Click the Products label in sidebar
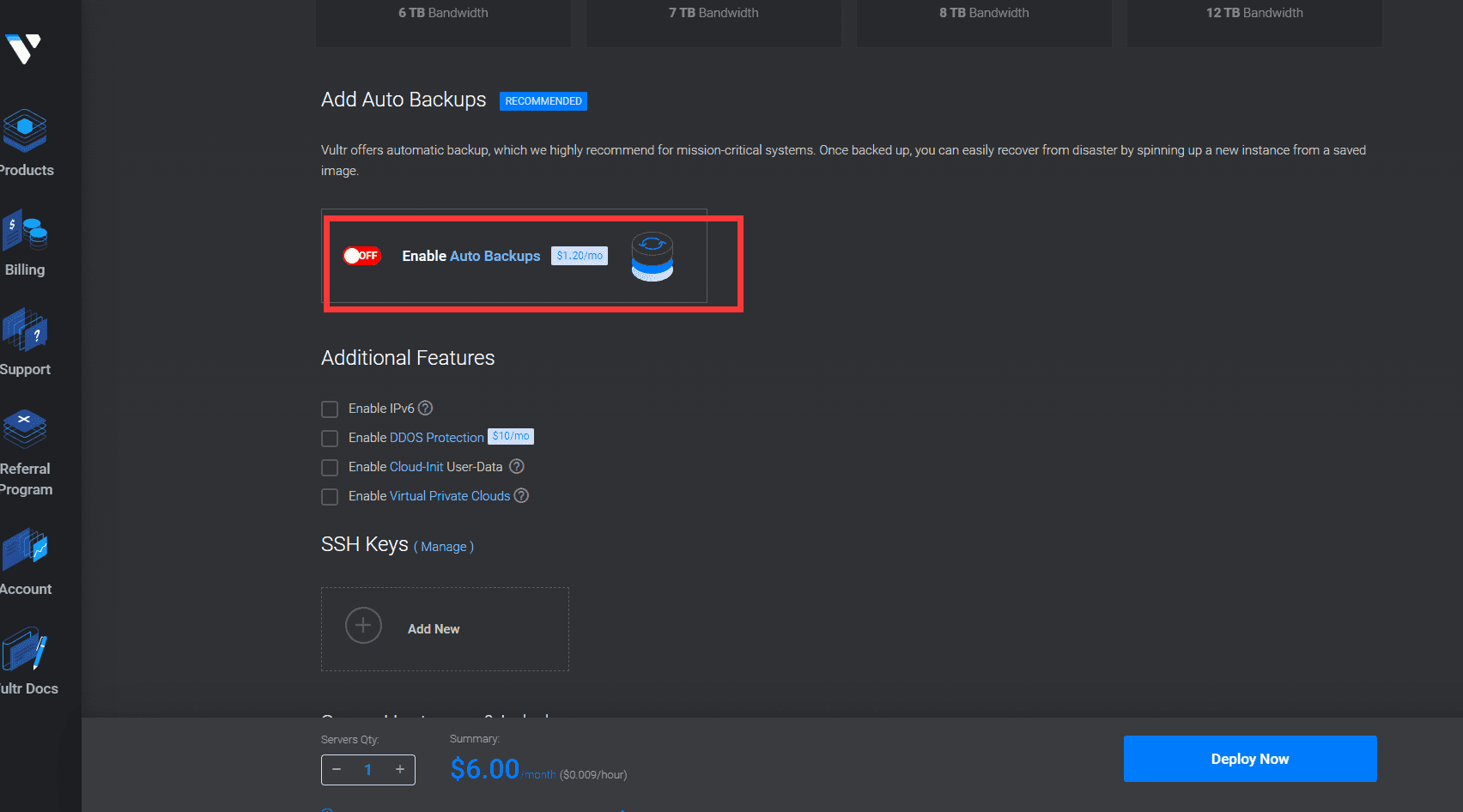This screenshot has width=1463, height=812. click(27, 170)
